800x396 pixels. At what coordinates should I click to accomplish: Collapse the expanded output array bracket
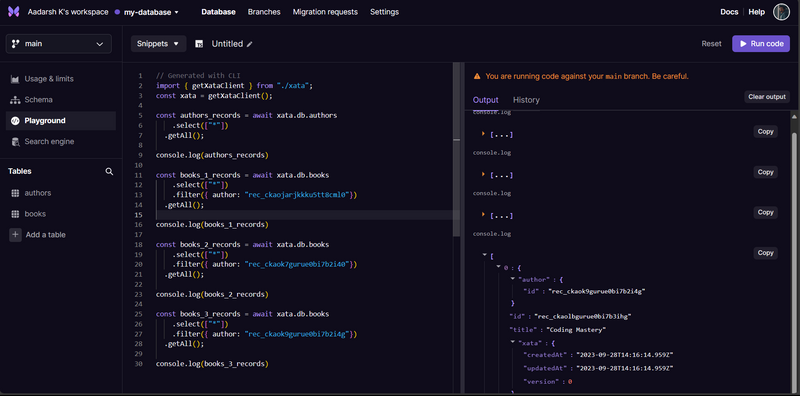[484, 254]
